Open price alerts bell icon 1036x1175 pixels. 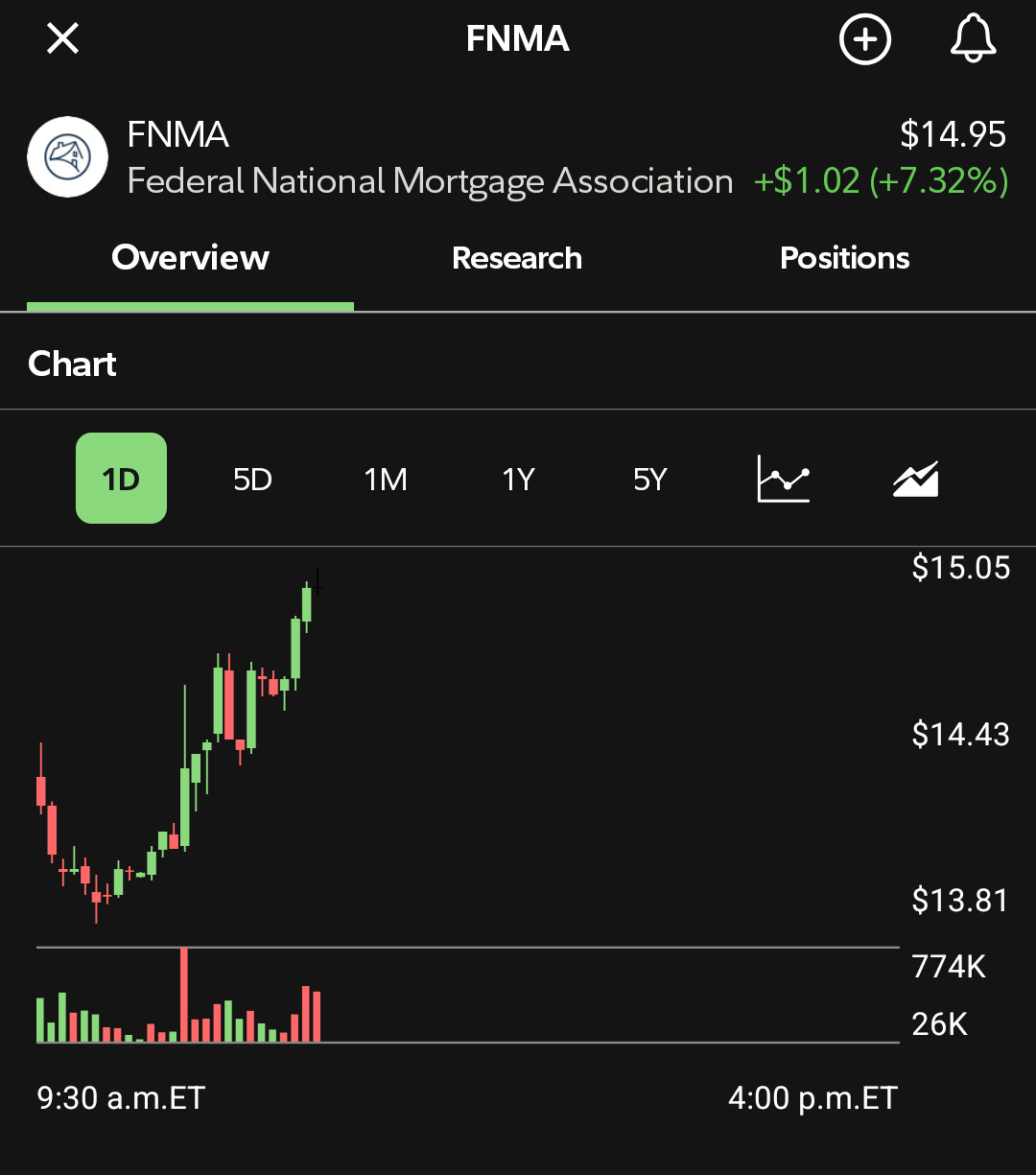point(974,39)
